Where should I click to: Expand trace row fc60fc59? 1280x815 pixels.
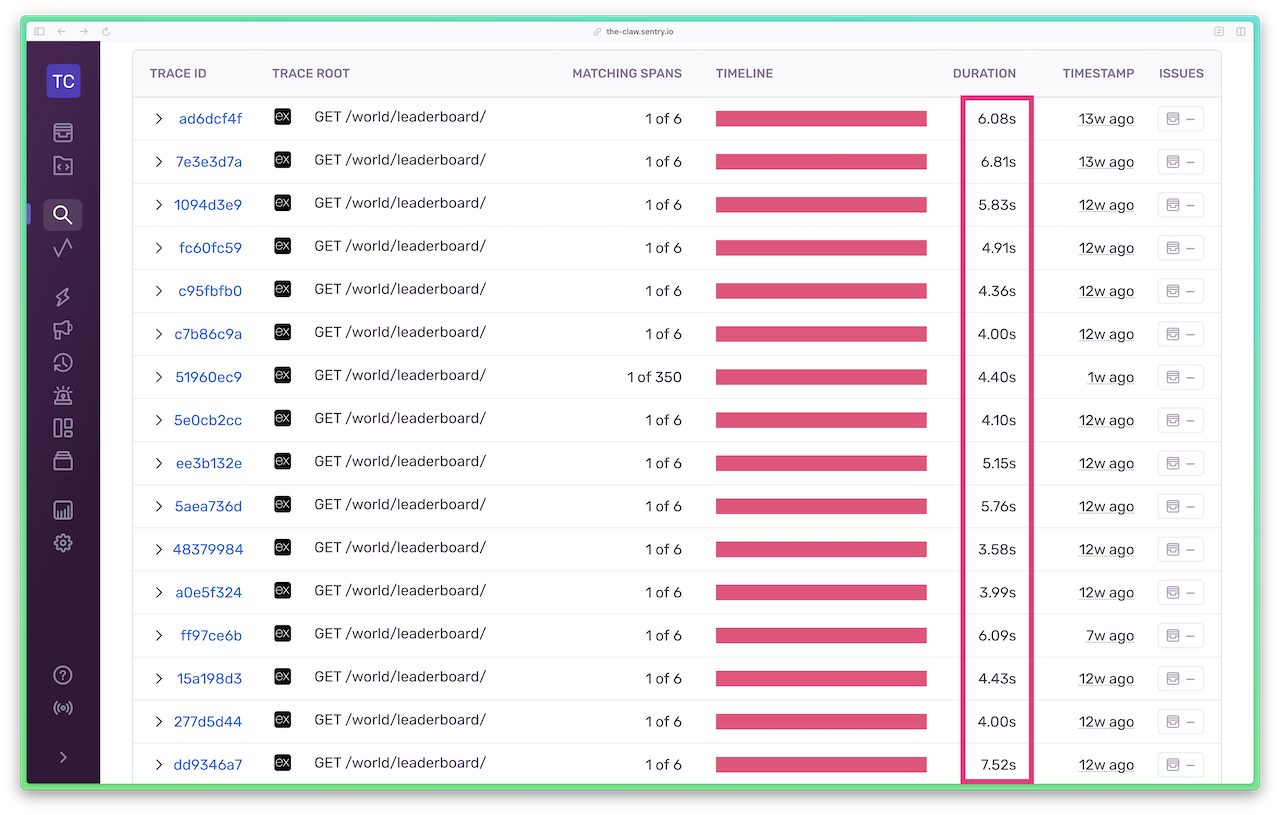158,248
